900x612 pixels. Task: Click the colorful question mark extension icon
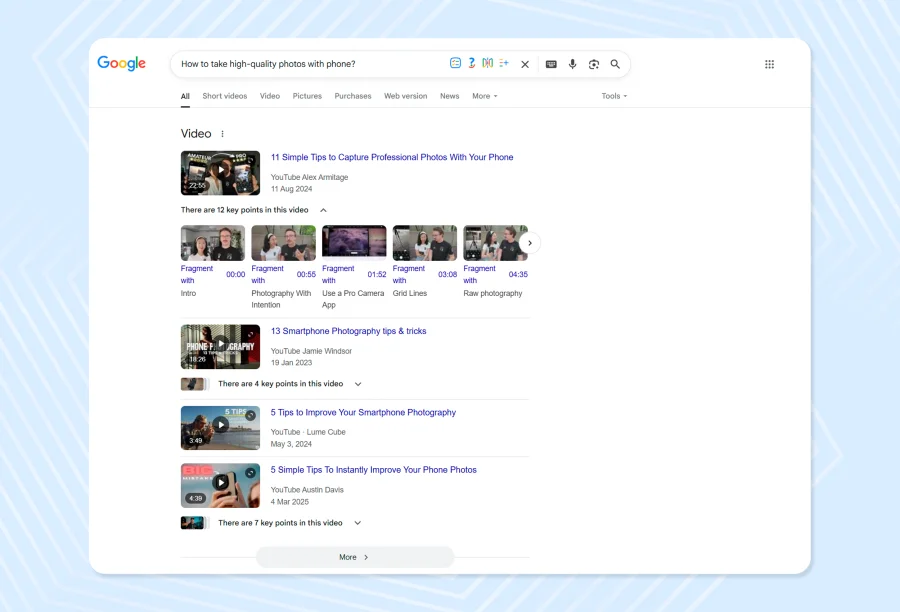471,63
